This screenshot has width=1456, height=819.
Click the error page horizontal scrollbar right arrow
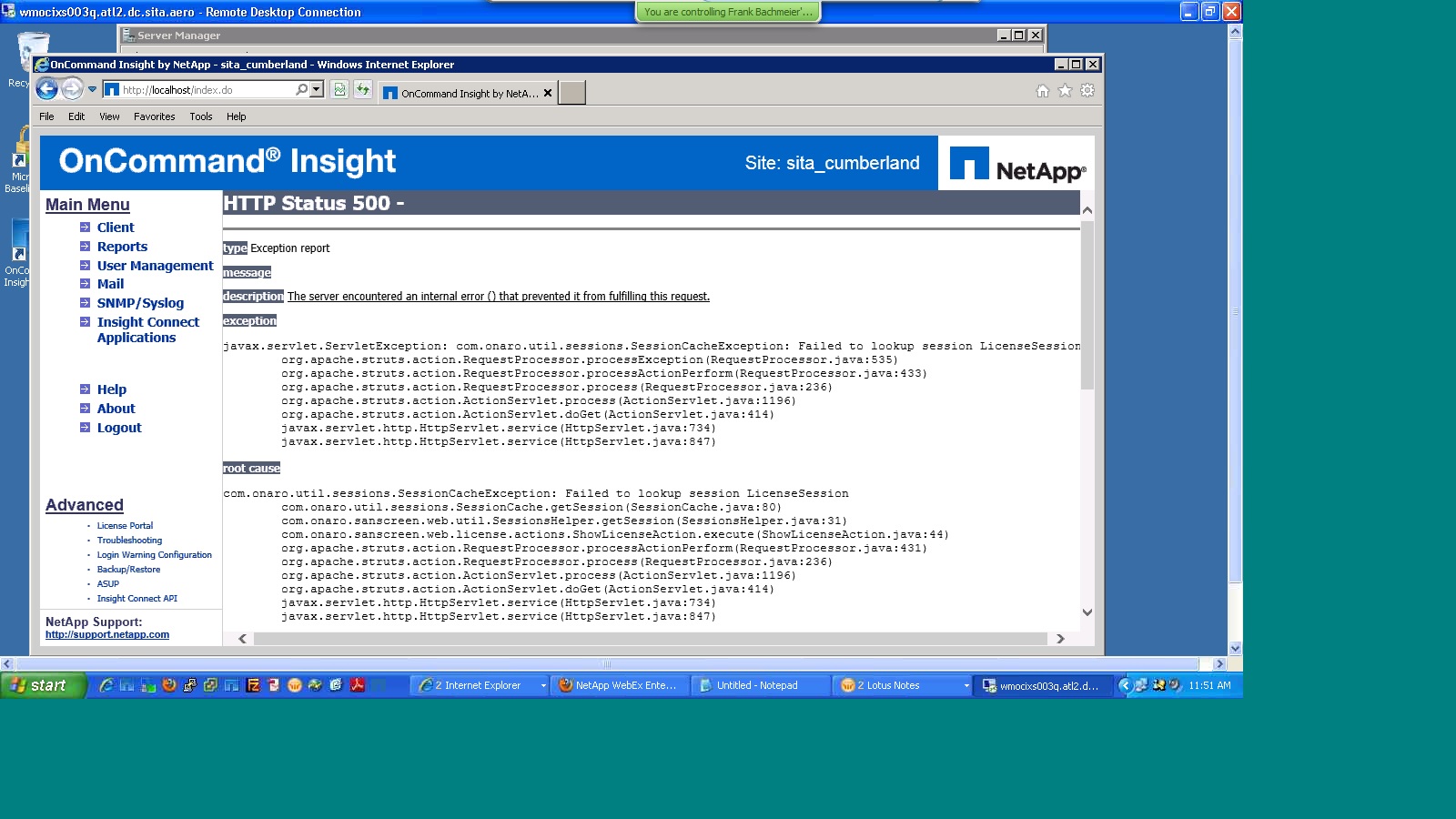point(1060,639)
